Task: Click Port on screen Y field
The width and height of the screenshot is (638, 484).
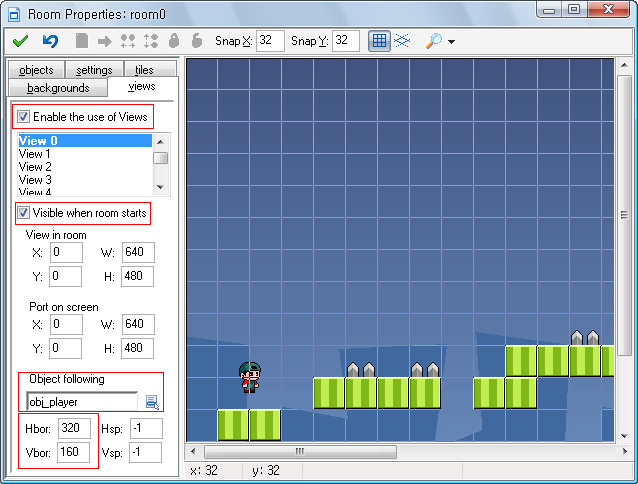Action: pyautogui.click(x=66, y=348)
